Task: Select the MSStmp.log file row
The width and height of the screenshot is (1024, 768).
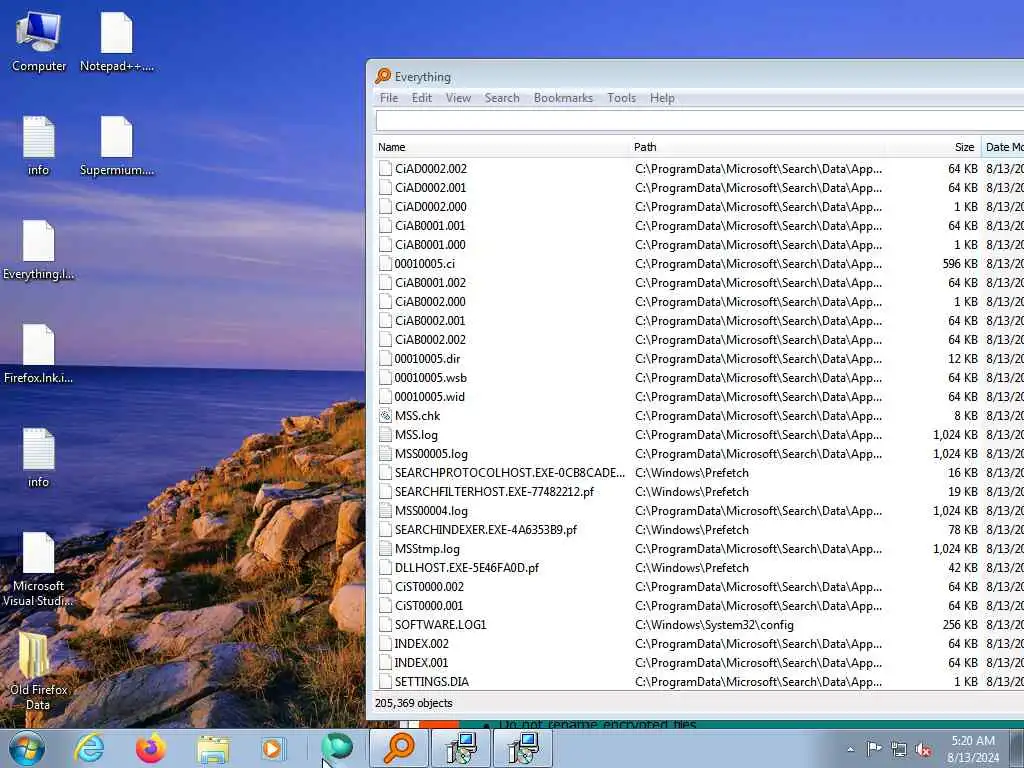Action: [699, 549]
